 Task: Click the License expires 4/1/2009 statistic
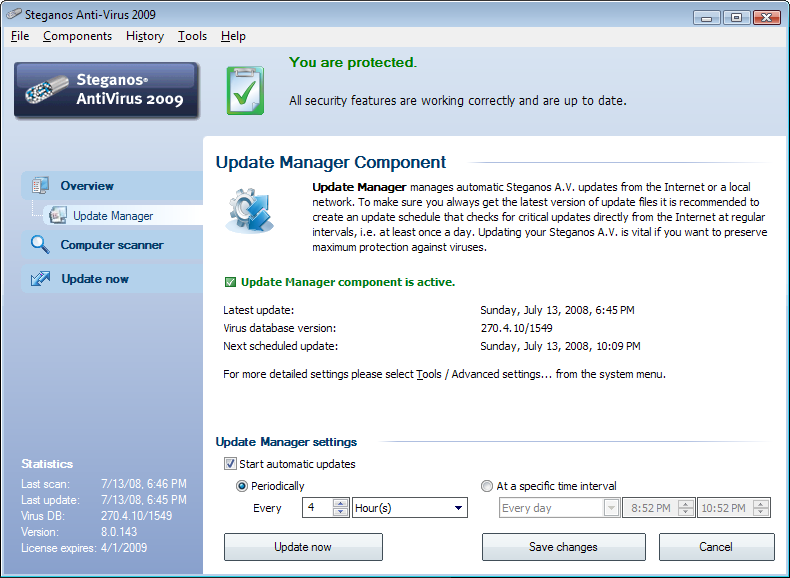pos(84,548)
